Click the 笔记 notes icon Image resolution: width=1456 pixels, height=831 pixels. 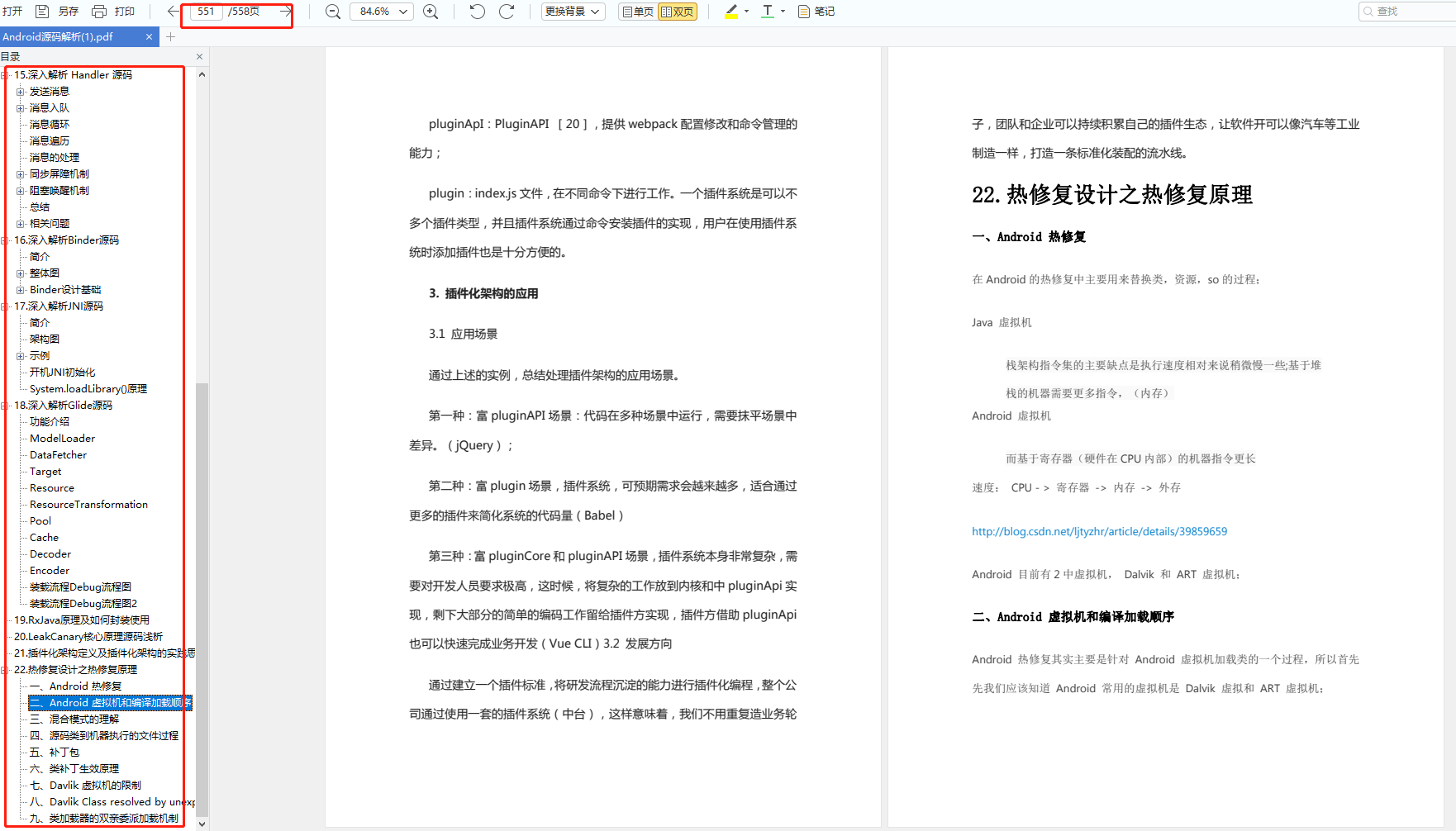[x=804, y=12]
